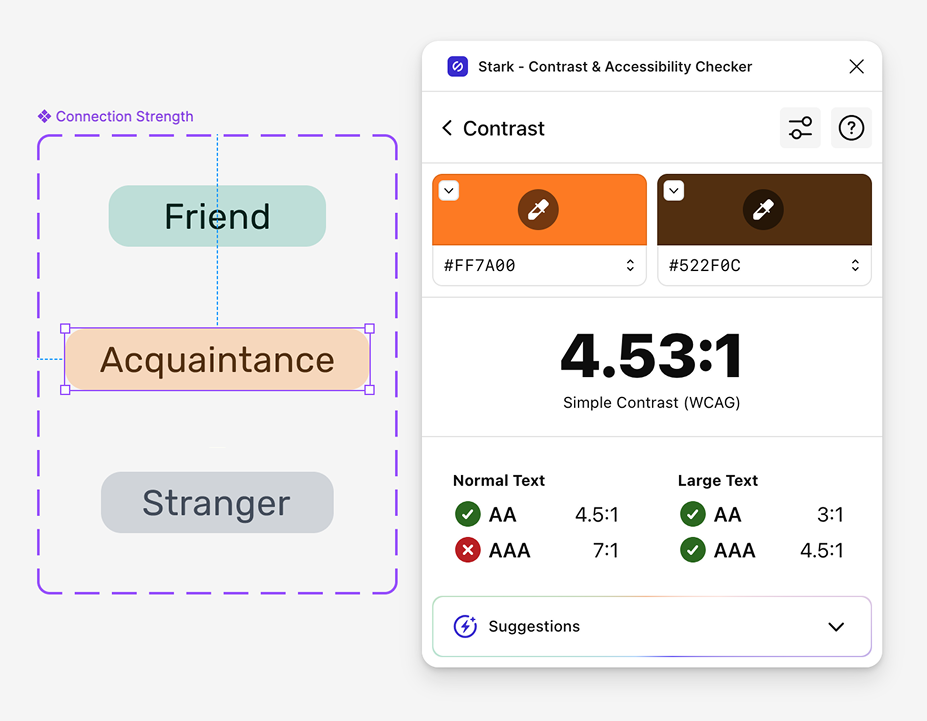Click the Connection Strength component label

[x=124, y=116]
